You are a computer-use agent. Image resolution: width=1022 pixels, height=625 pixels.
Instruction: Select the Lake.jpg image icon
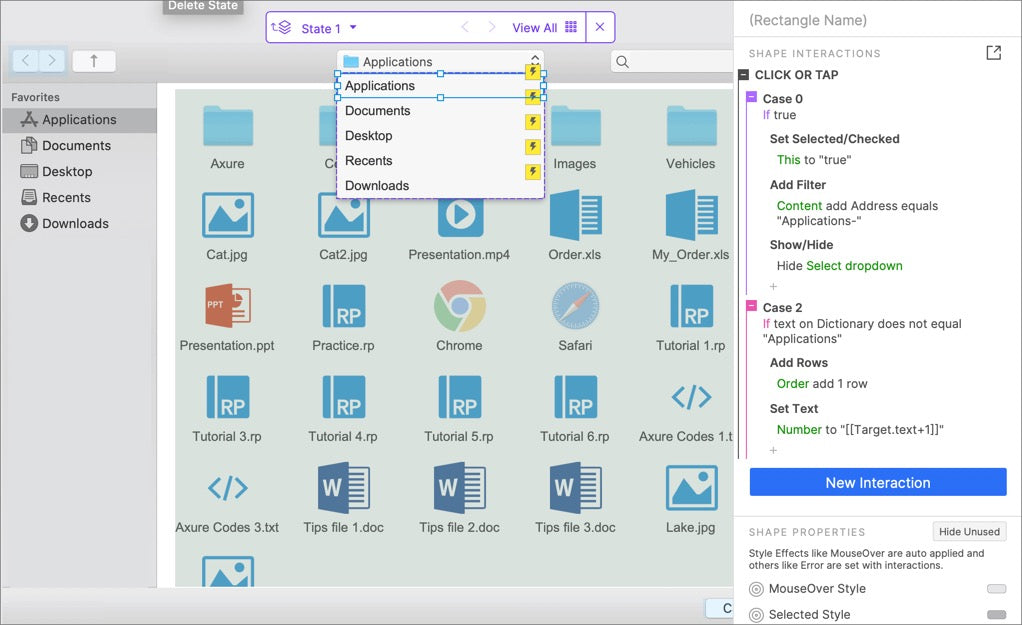(x=692, y=487)
